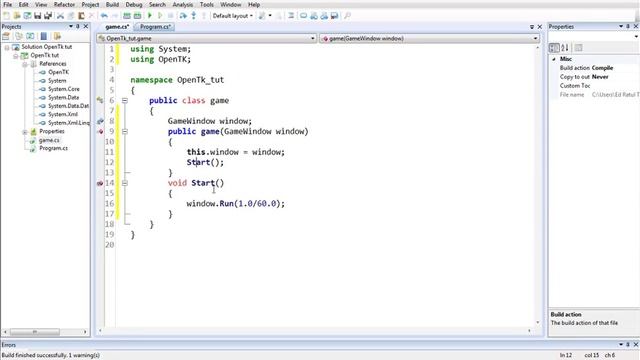Viewport: 640px width, 360px height.
Task: Toggle pin on the Projects panel
Action: (x=78, y=27)
